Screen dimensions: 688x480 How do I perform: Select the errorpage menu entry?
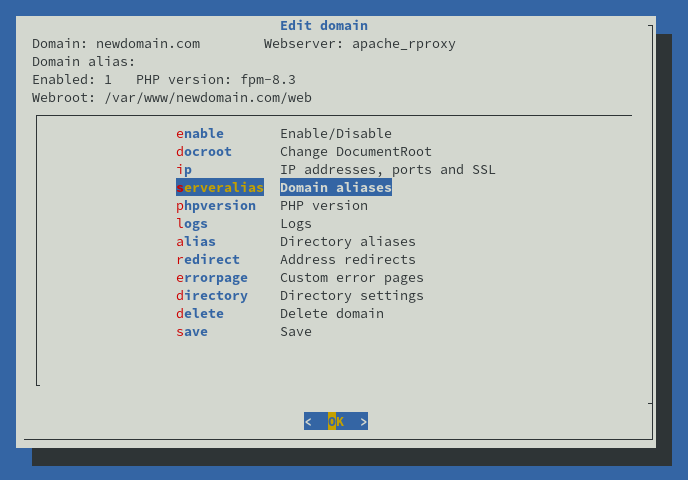212,277
